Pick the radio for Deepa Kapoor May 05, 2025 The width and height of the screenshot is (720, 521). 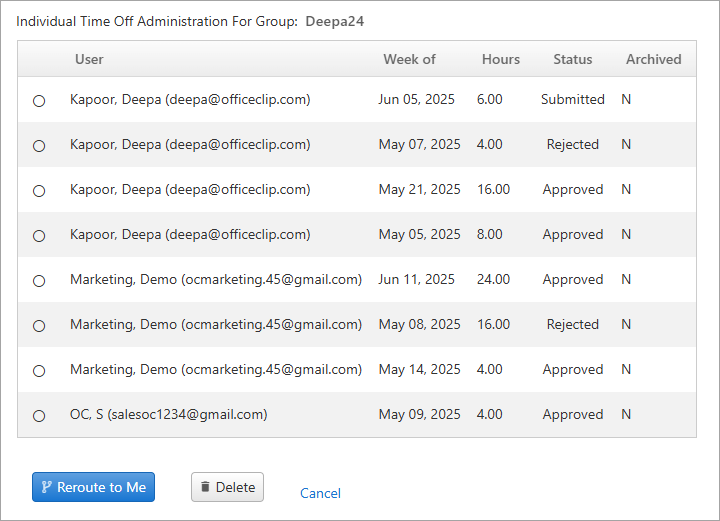pos(39,235)
